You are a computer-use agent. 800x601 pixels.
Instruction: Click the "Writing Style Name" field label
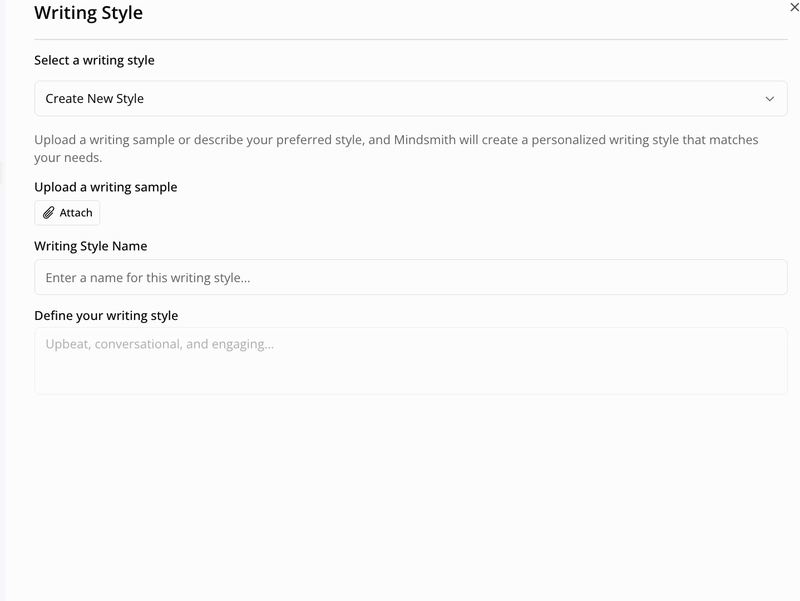pos(91,246)
